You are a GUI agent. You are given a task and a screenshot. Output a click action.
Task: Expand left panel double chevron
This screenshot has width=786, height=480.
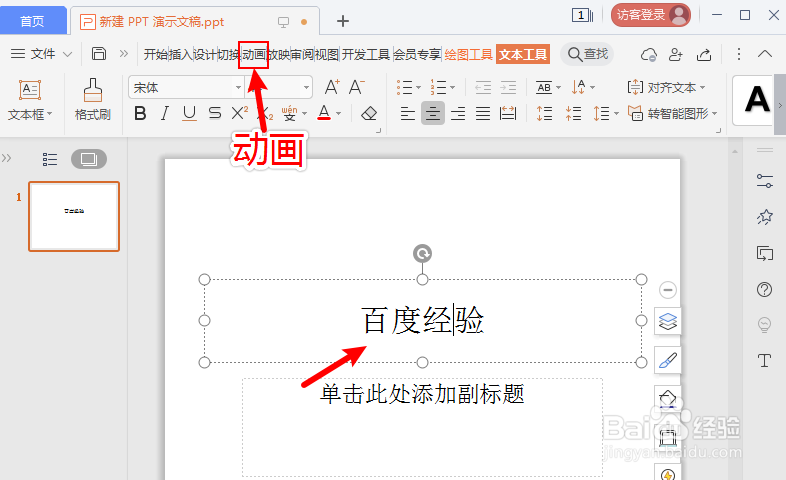click(6, 158)
